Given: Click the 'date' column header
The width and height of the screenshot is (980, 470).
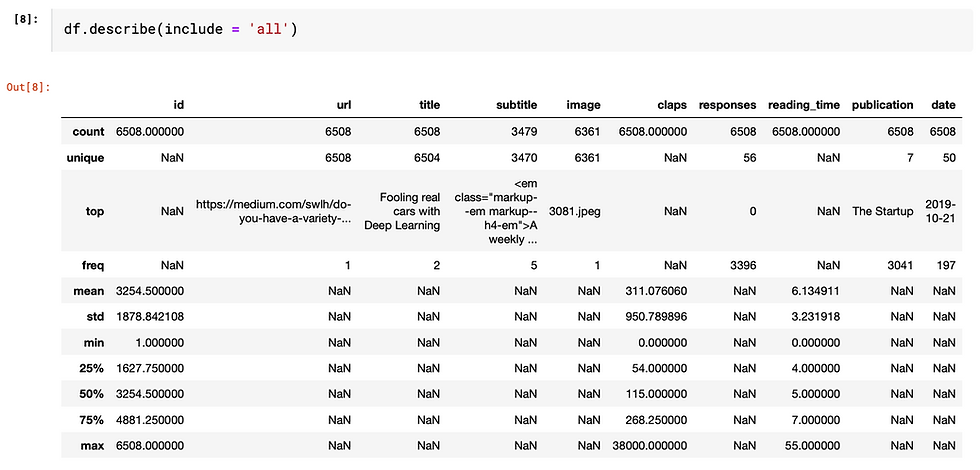Looking at the screenshot, I should point(943,105).
